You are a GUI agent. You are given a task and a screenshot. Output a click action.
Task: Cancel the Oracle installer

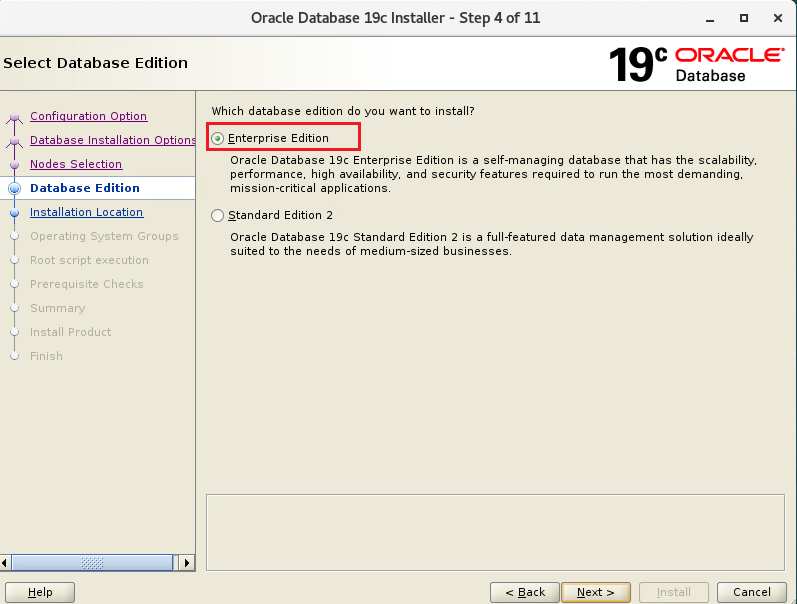[745, 592]
